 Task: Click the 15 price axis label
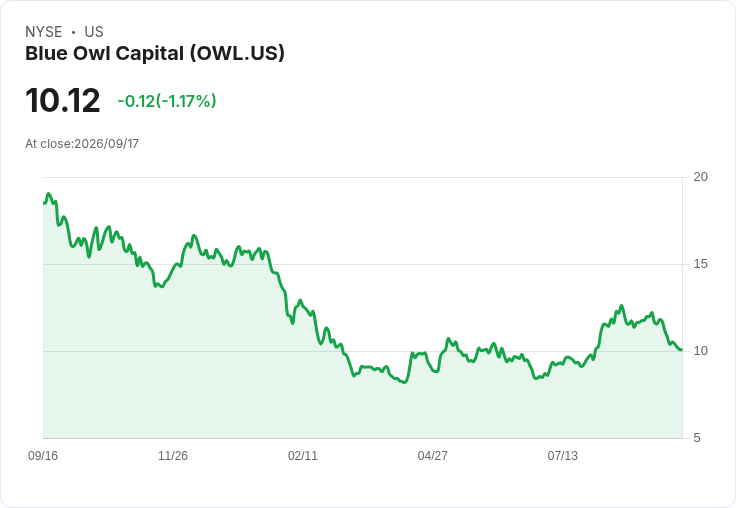pyautogui.click(x=700, y=264)
